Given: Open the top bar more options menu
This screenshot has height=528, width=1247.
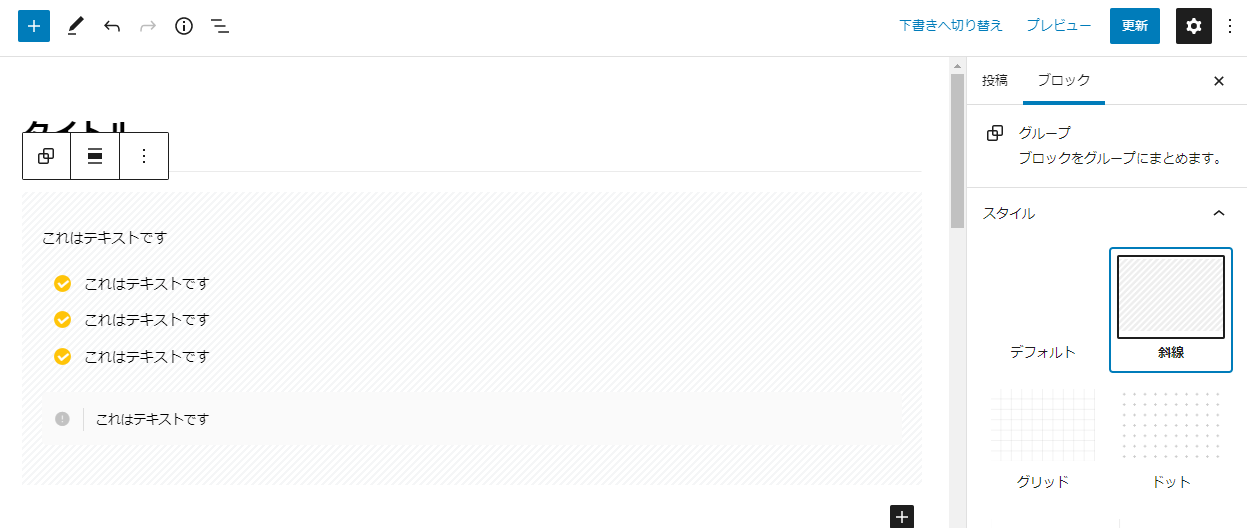Looking at the screenshot, I should coord(1229,26).
